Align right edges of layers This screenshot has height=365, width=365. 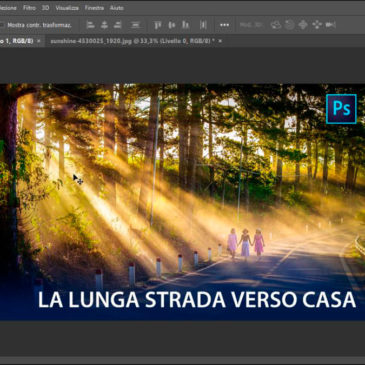click(118, 25)
